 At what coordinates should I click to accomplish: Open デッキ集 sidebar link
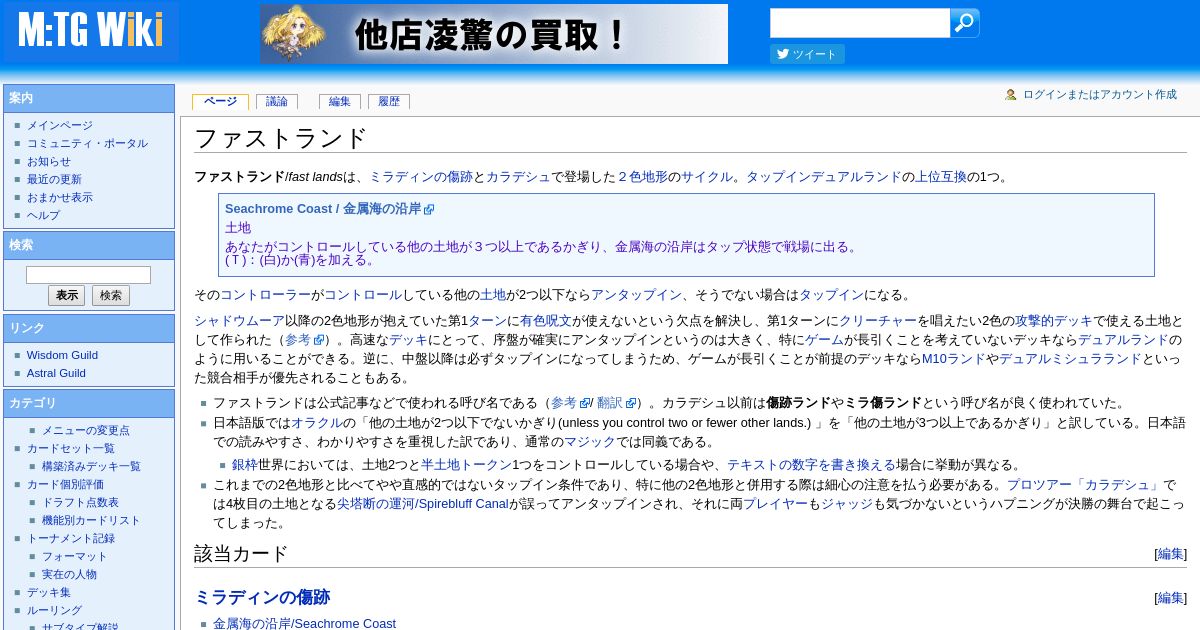[x=49, y=593]
